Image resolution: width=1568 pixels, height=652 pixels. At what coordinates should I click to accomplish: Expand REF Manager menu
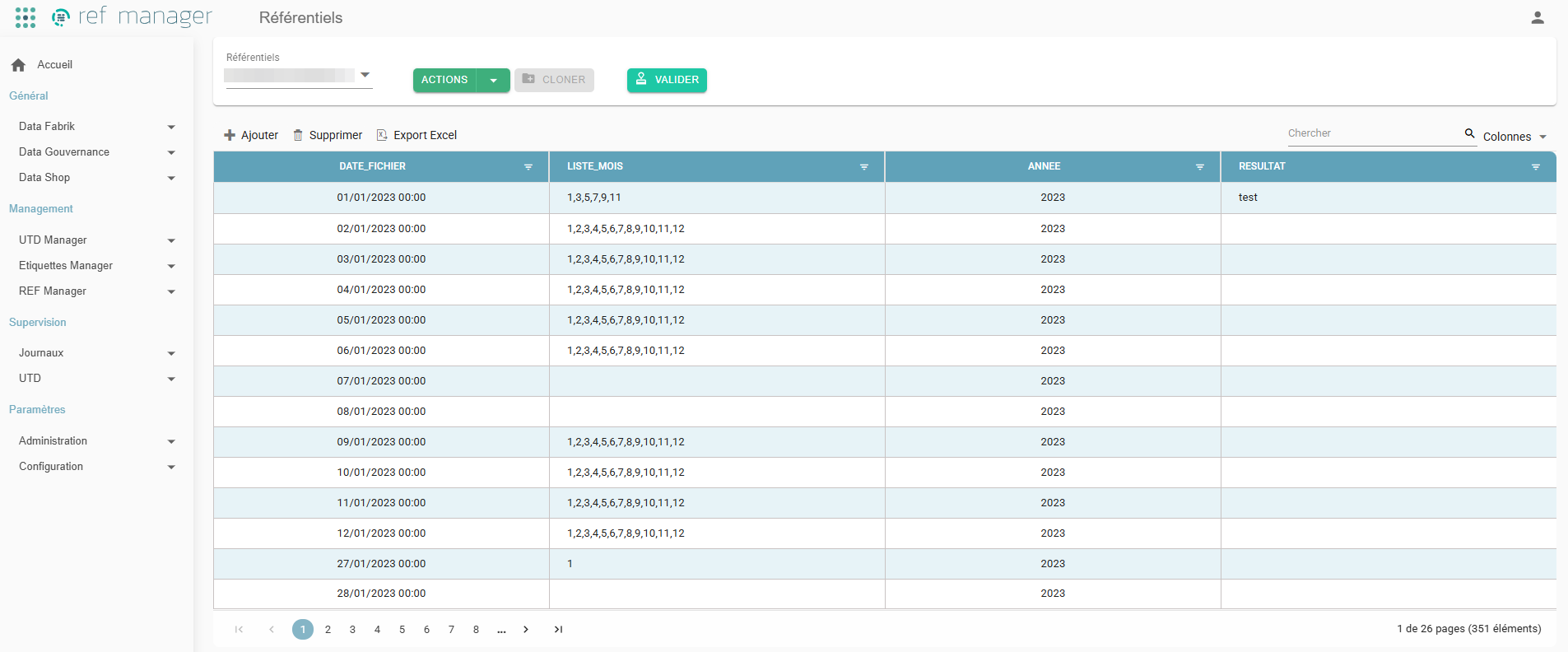click(96, 291)
